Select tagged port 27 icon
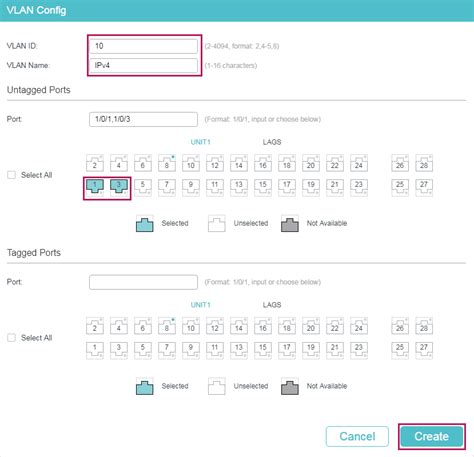 [x=424, y=350]
